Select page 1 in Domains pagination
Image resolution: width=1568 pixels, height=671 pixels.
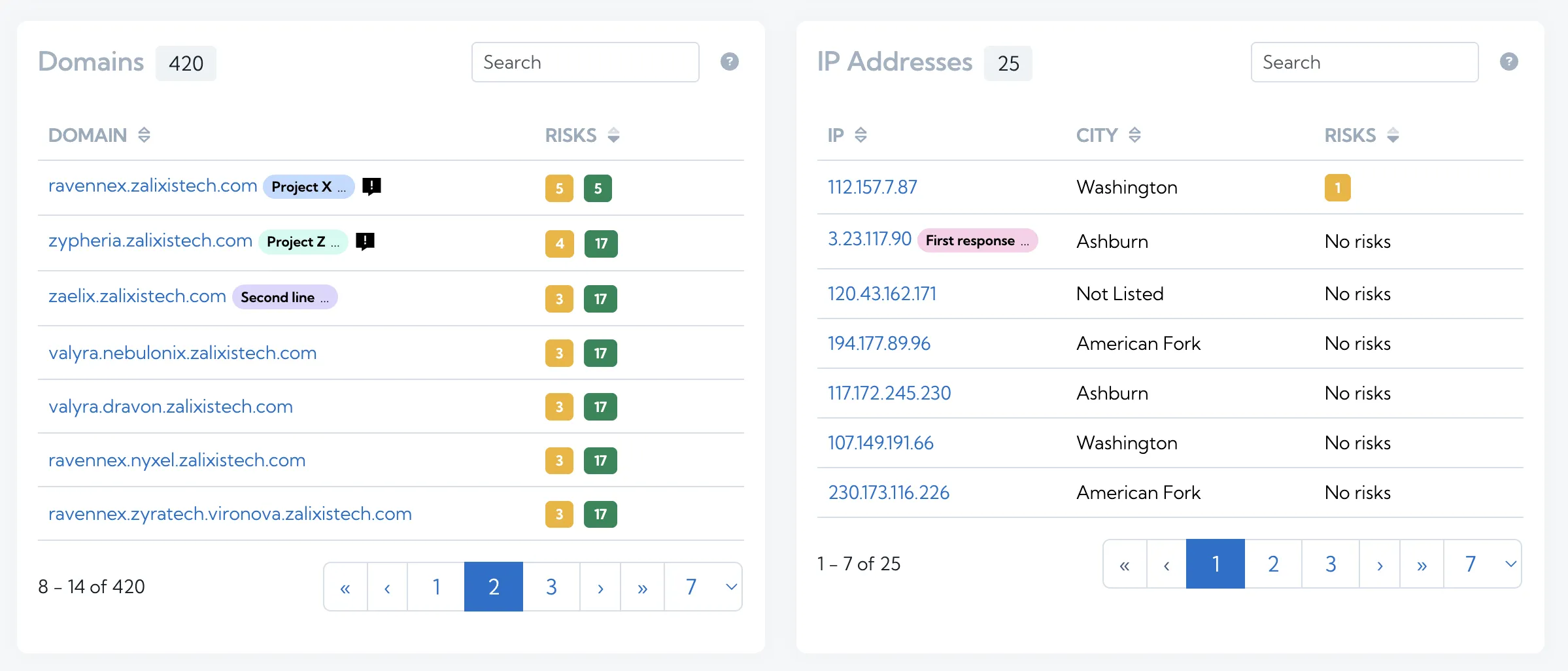coord(436,587)
